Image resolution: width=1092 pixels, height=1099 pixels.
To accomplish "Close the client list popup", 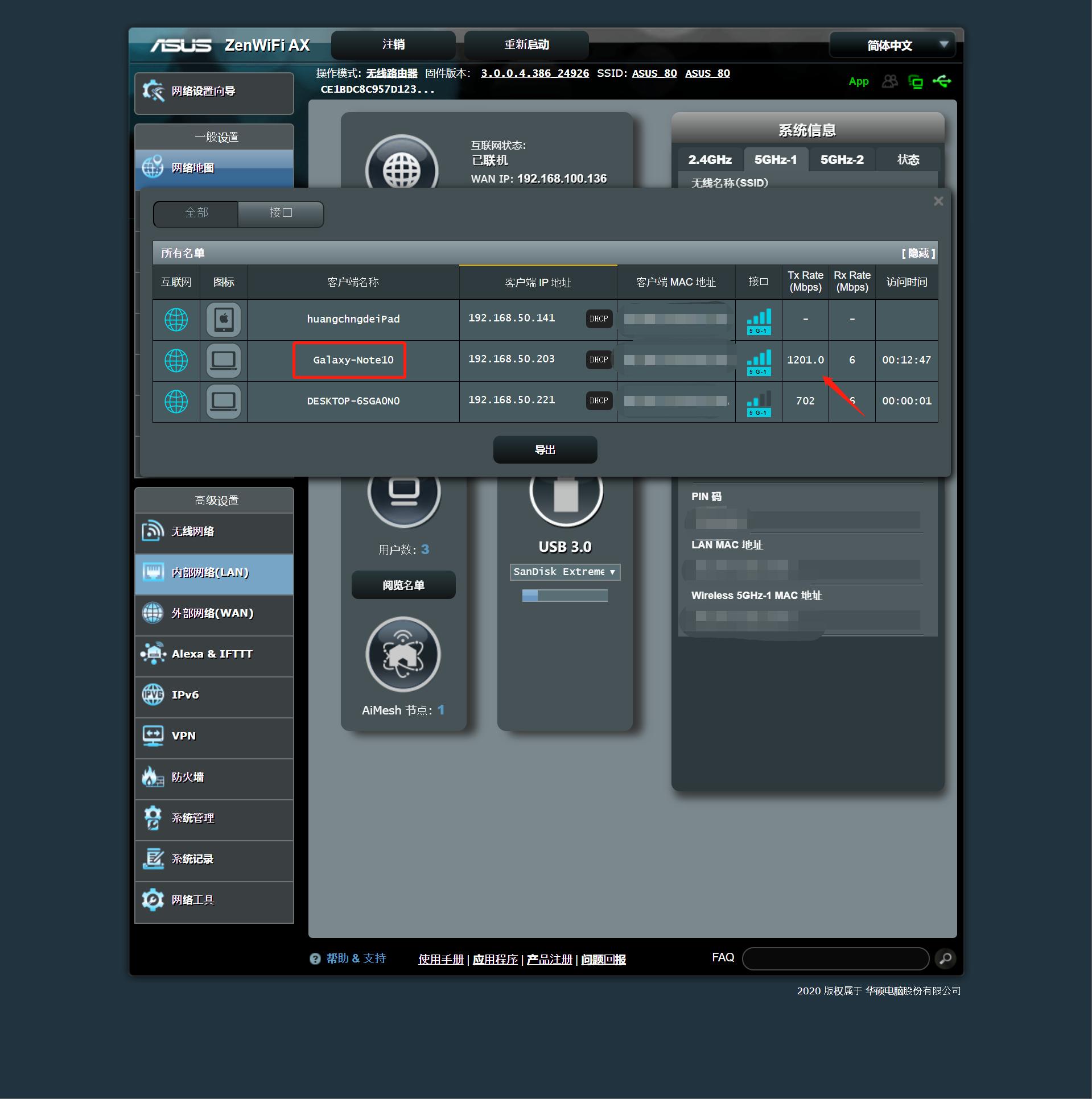I will pyautogui.click(x=938, y=201).
